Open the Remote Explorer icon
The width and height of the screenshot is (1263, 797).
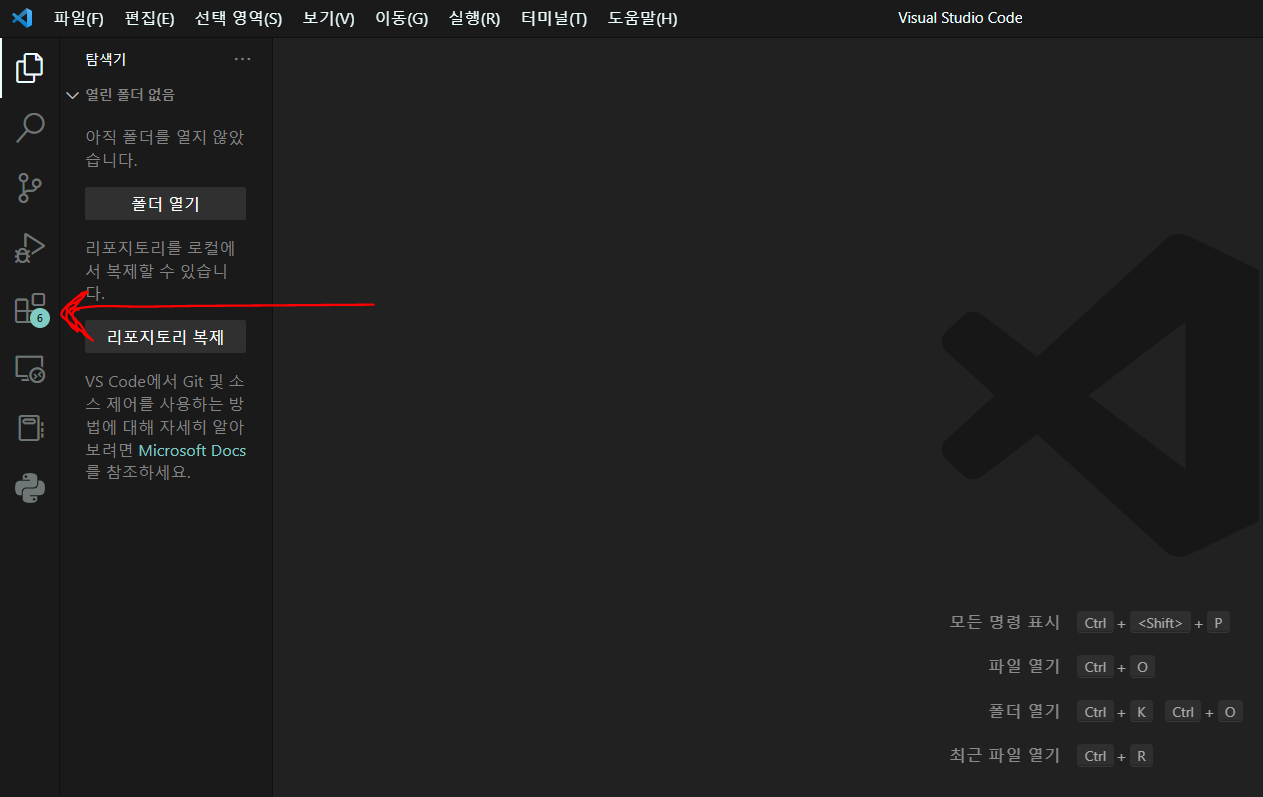click(29, 369)
